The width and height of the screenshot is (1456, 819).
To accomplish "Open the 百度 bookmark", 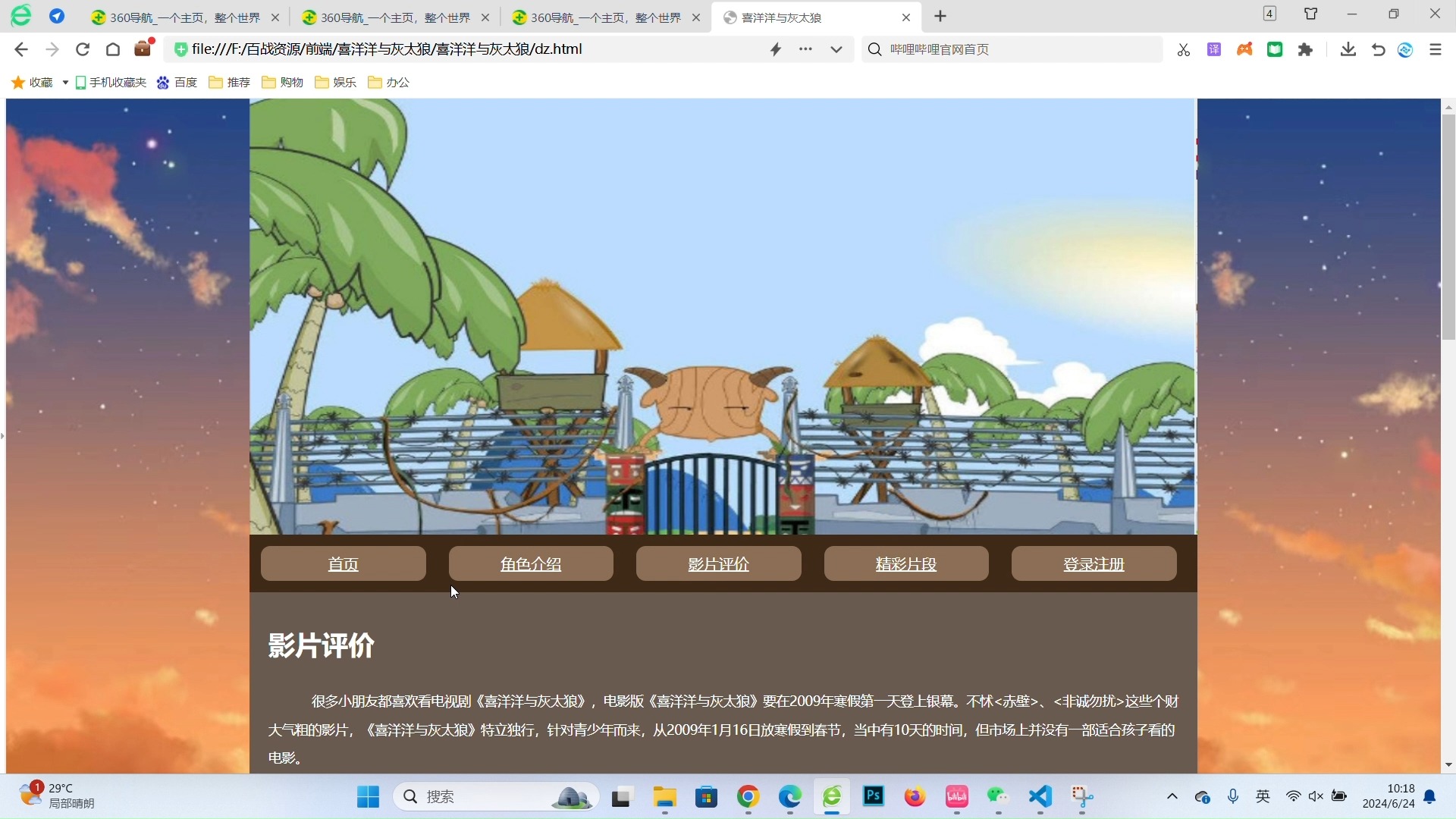I will pyautogui.click(x=177, y=82).
